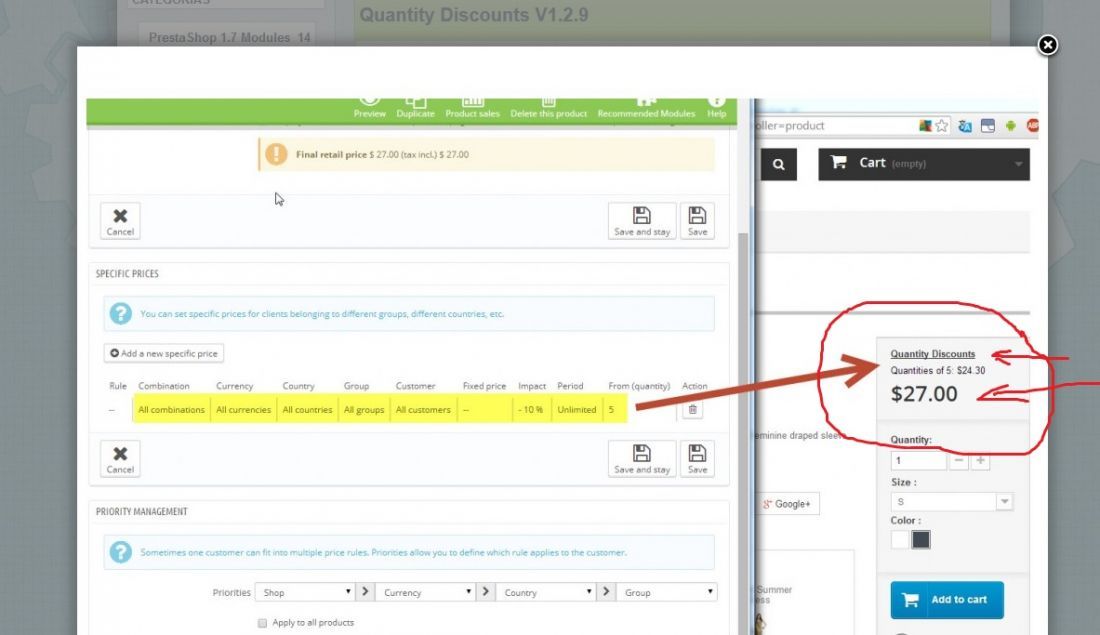This screenshot has width=1100, height=635.
Task: Click Save and stay below prices table
Action: click(642, 459)
